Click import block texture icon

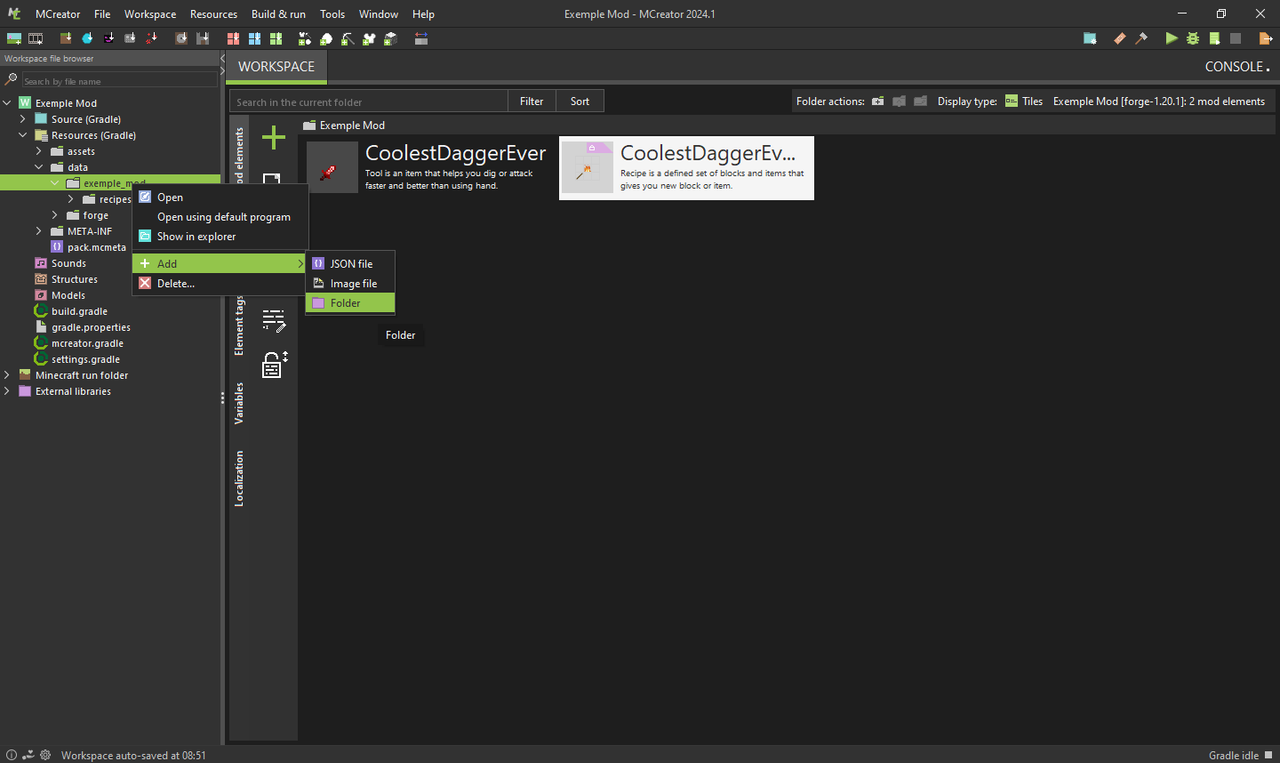click(x=66, y=38)
